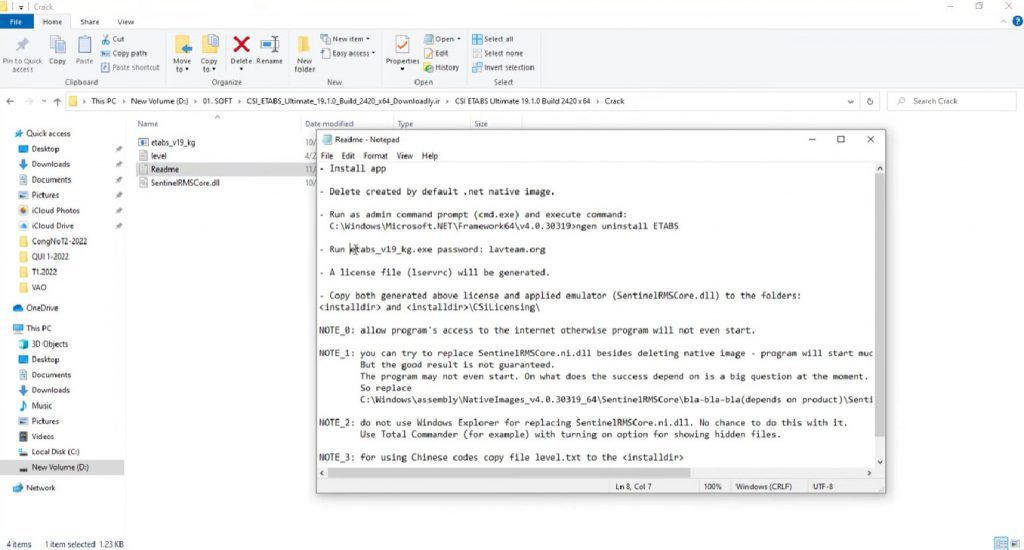Click the Copy ribbon icon
The height and width of the screenshot is (550, 1024).
click(57, 51)
